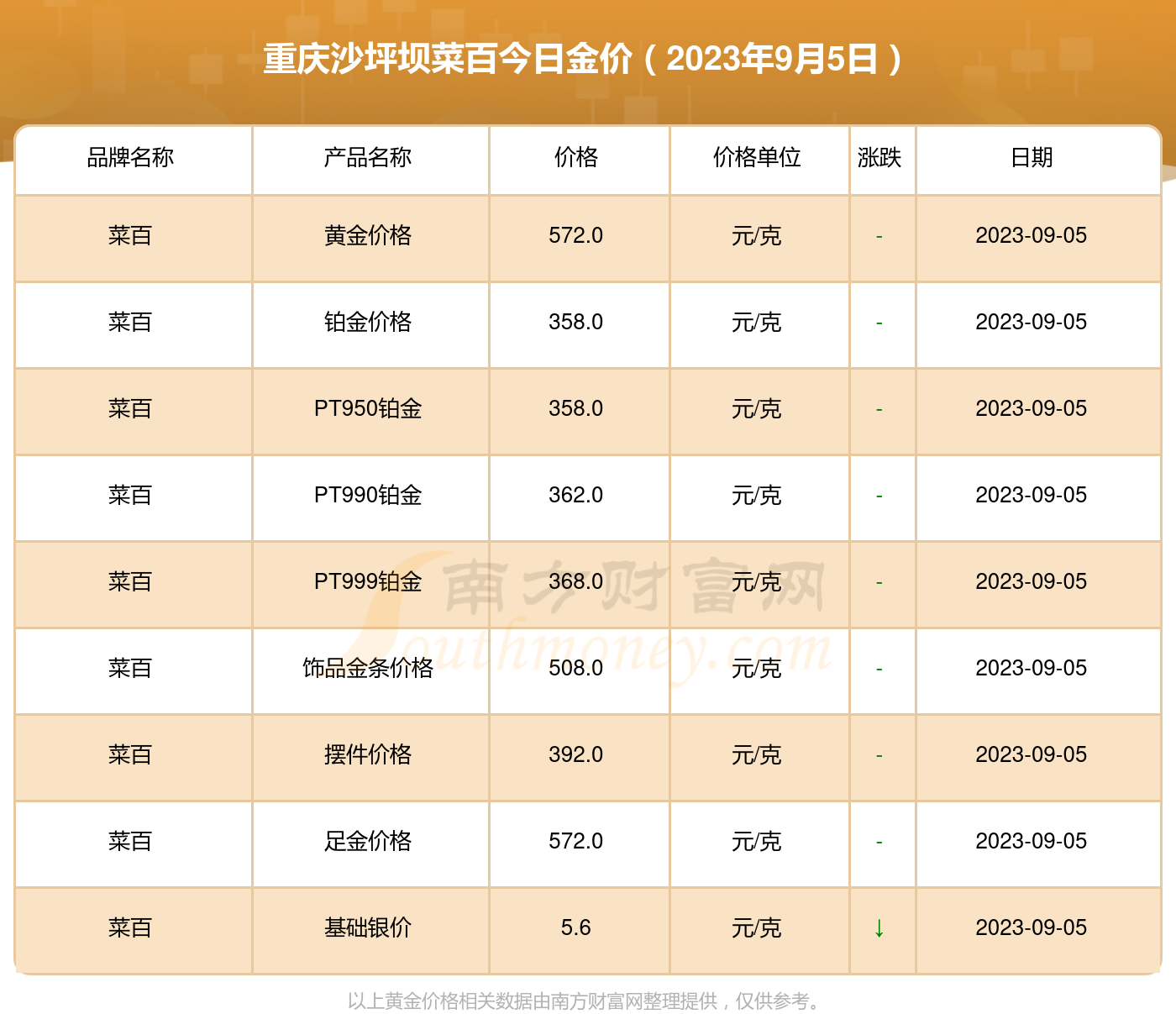
Task: Click the 358.0 price in PT950铂金 row
Action: 576,408
